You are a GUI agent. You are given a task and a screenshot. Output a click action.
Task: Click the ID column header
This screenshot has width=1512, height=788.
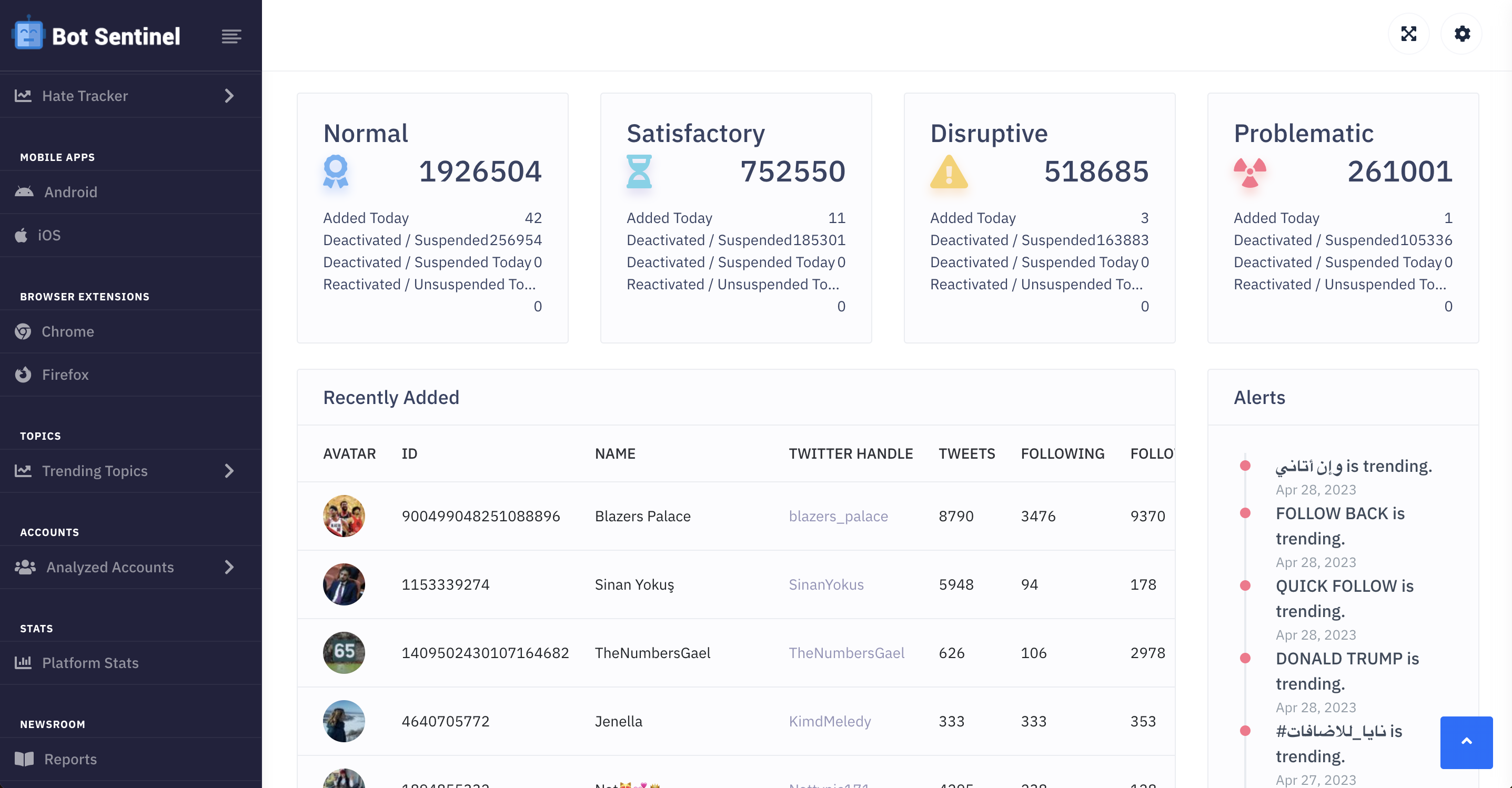pos(409,453)
